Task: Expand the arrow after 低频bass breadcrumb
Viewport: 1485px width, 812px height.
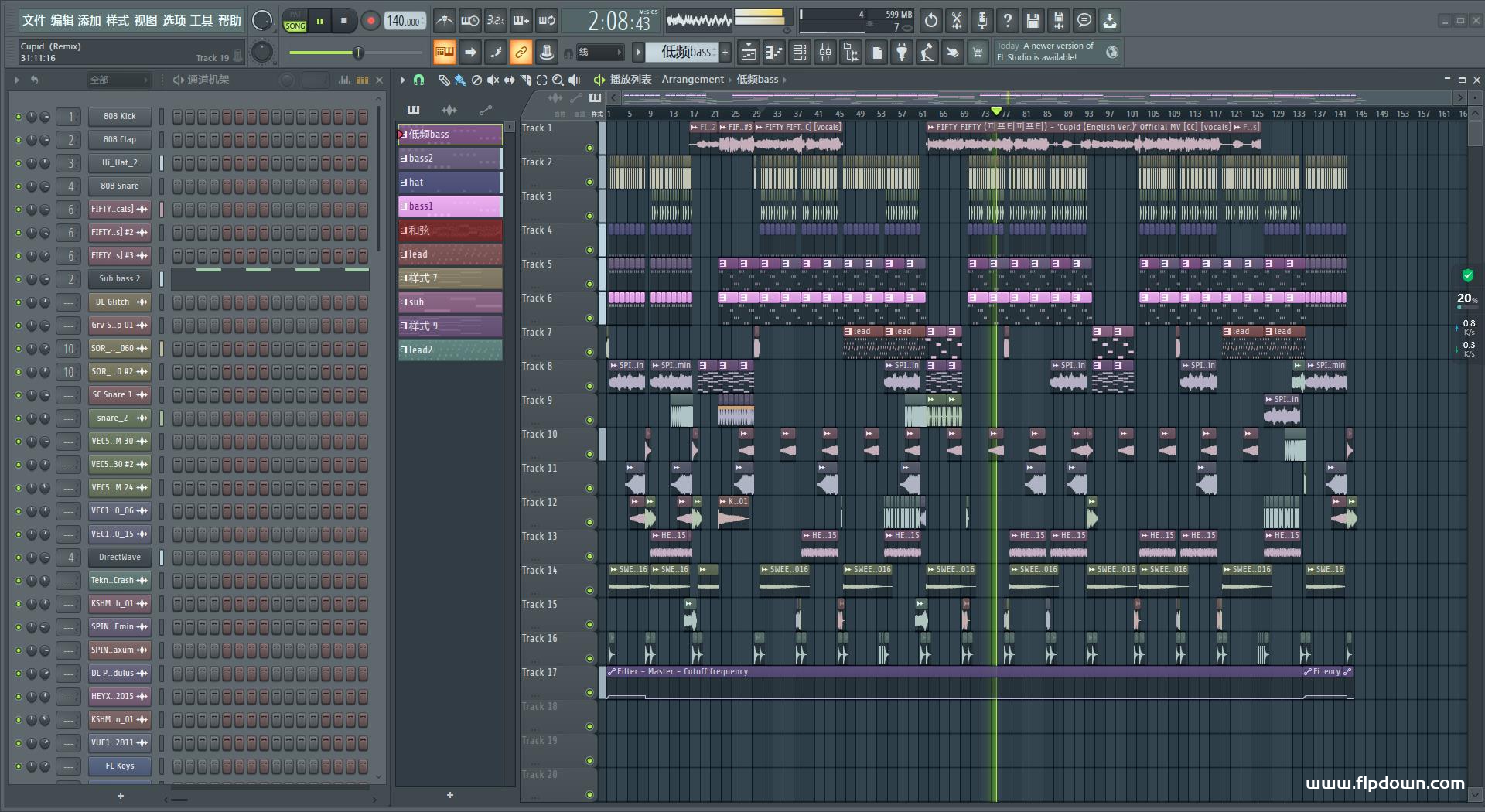Action: click(x=784, y=80)
